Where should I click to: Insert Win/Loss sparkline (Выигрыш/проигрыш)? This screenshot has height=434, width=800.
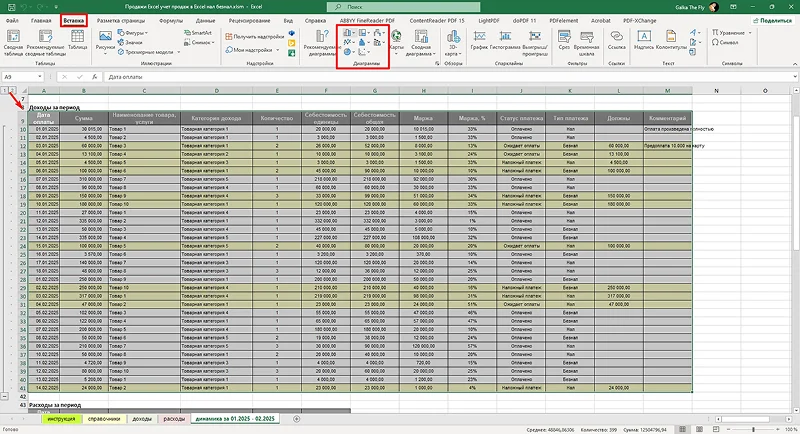tap(535, 43)
